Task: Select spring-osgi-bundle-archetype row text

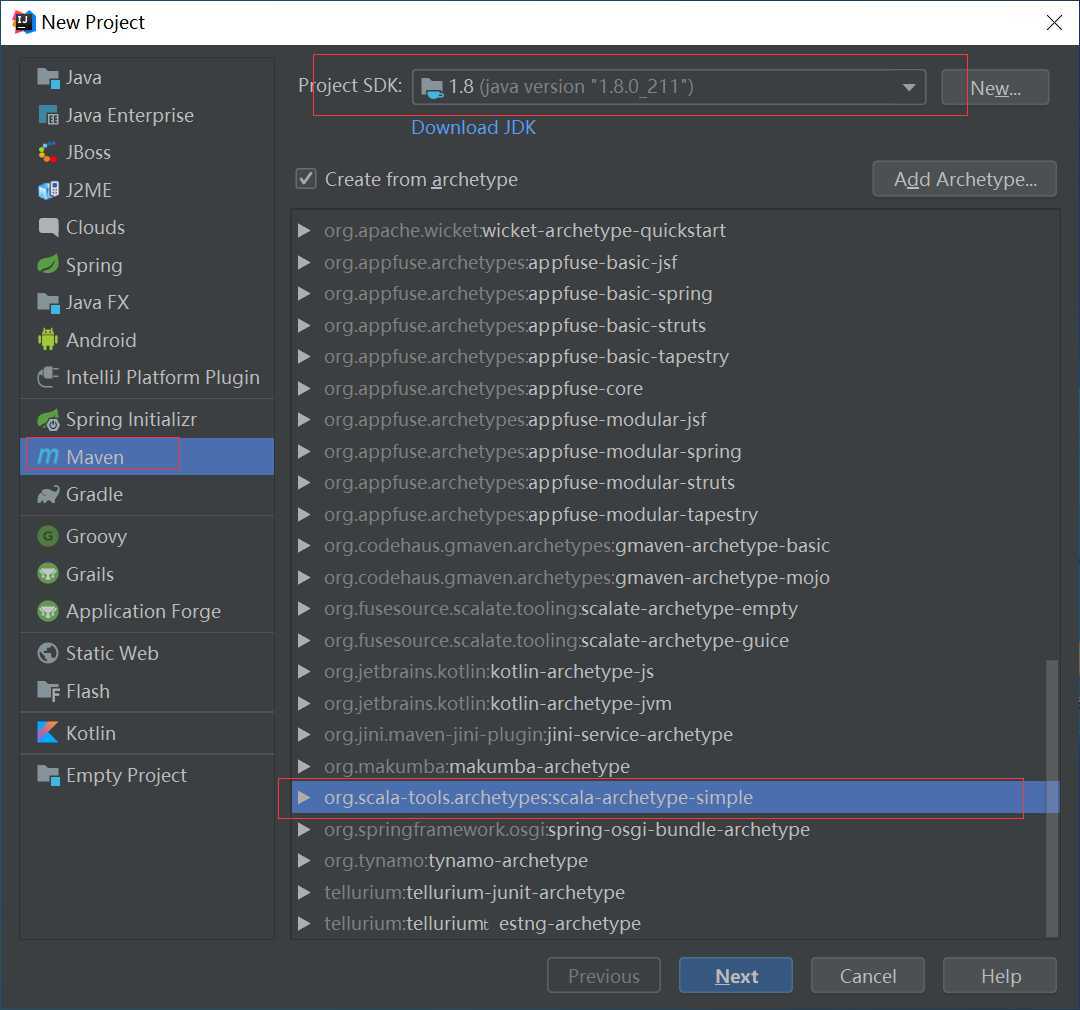Action: pos(567,829)
